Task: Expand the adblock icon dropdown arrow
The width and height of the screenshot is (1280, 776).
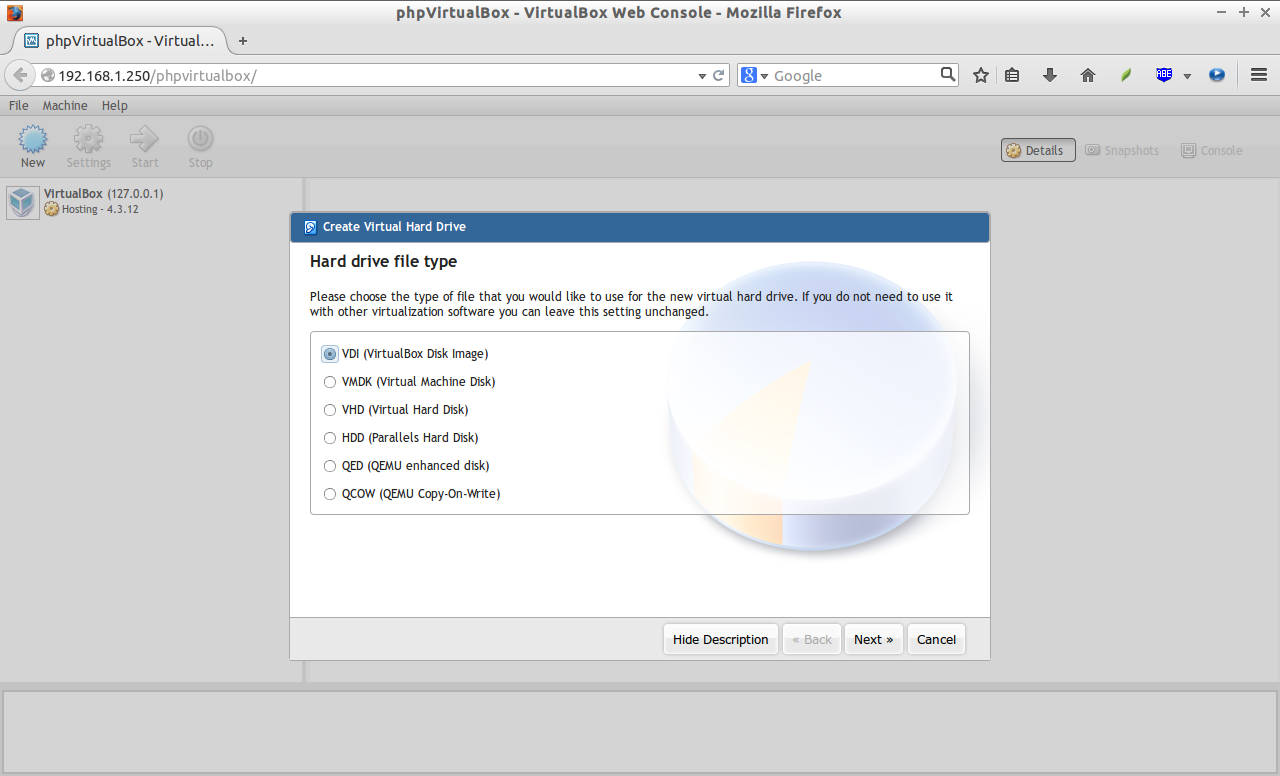Action: click(1188, 76)
